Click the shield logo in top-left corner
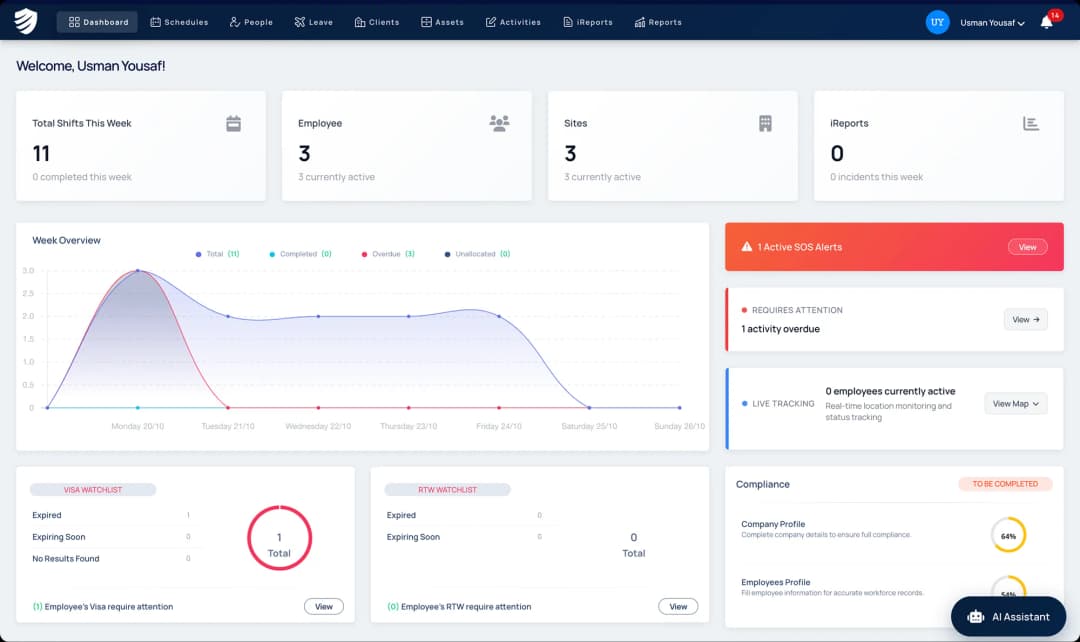 26,21
